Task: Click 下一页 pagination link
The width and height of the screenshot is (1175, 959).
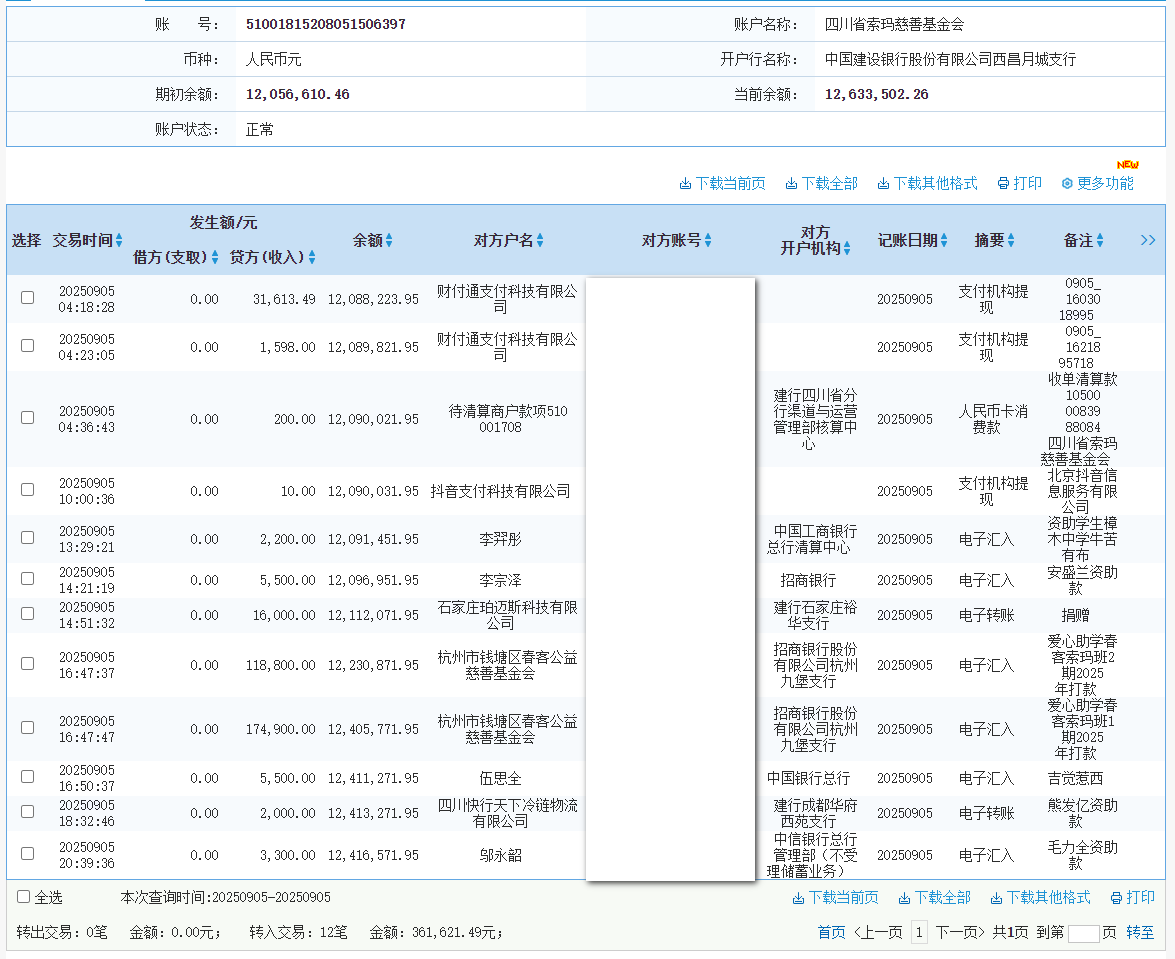Action: tap(960, 933)
